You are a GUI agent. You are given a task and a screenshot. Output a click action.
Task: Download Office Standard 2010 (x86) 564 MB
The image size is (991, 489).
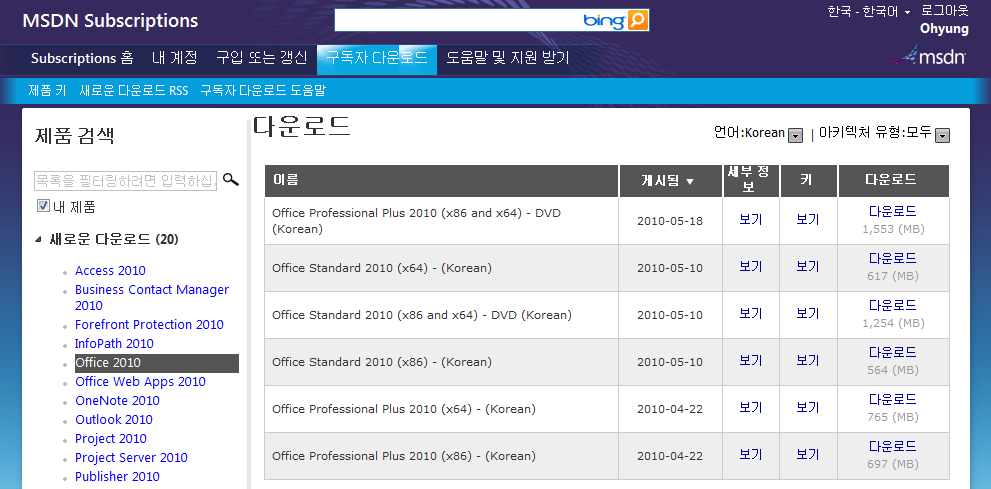click(x=892, y=353)
